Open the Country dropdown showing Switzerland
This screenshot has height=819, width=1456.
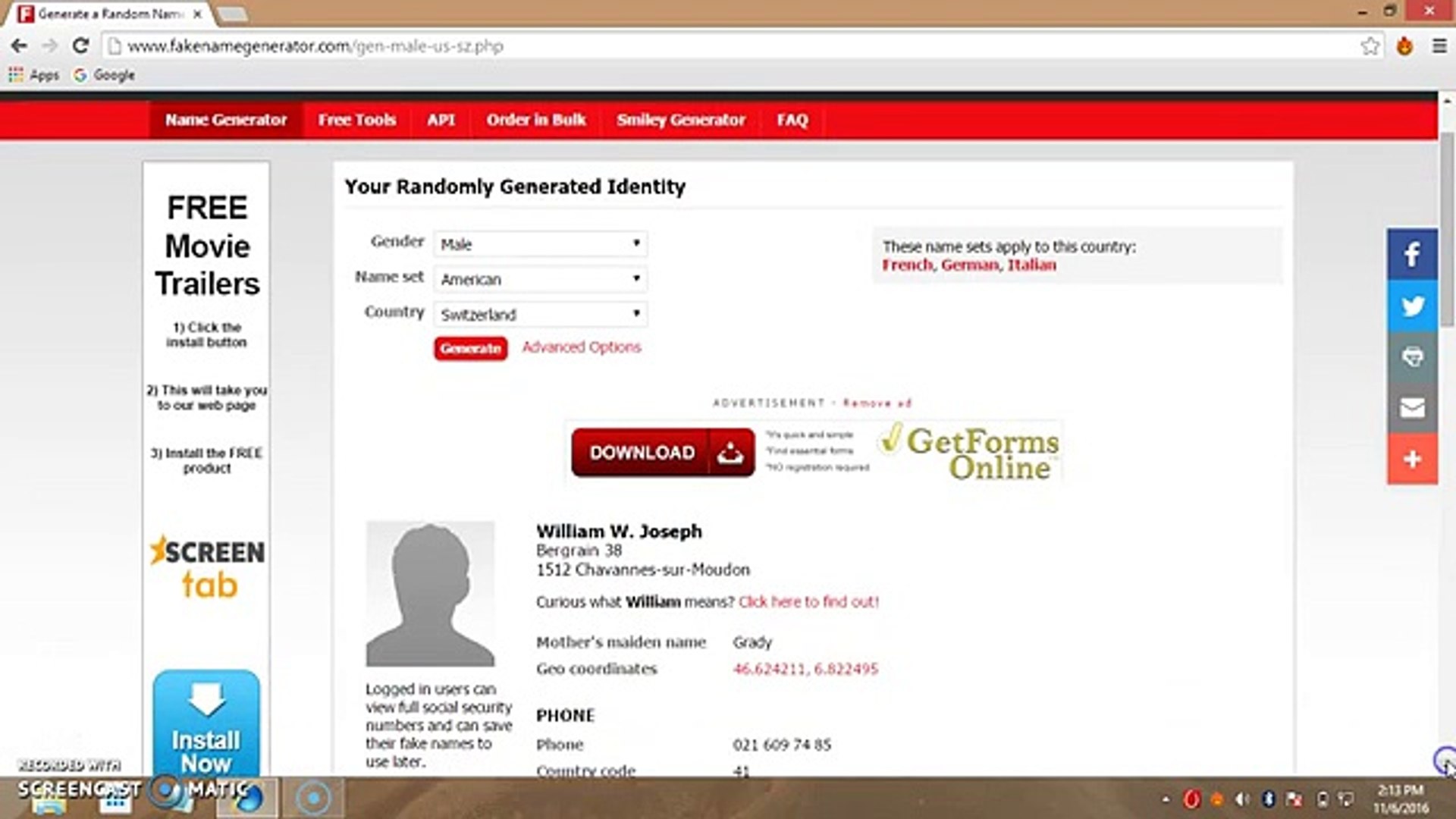[x=540, y=314]
